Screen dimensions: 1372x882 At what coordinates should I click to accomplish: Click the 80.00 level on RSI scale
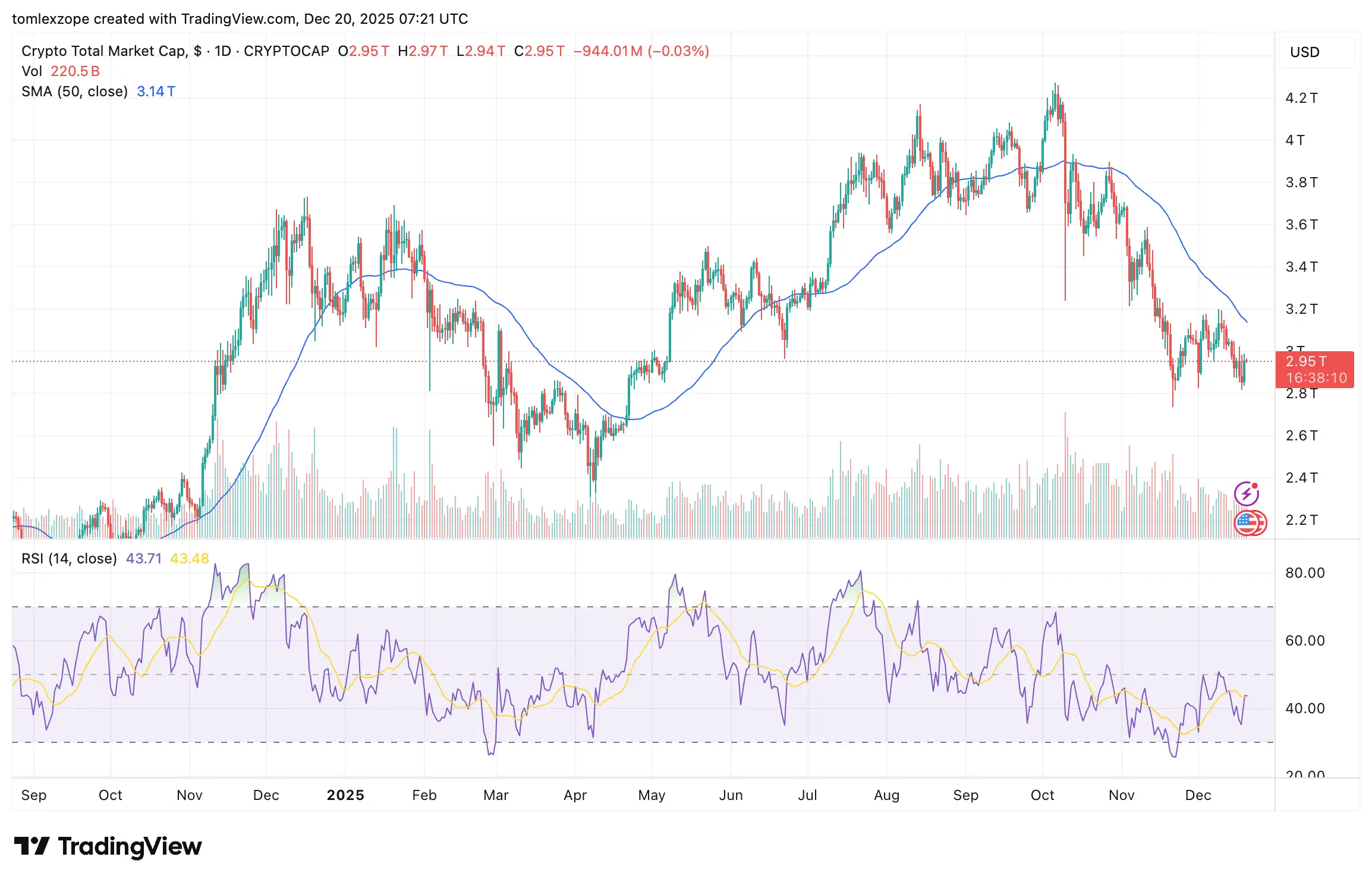pos(1304,573)
